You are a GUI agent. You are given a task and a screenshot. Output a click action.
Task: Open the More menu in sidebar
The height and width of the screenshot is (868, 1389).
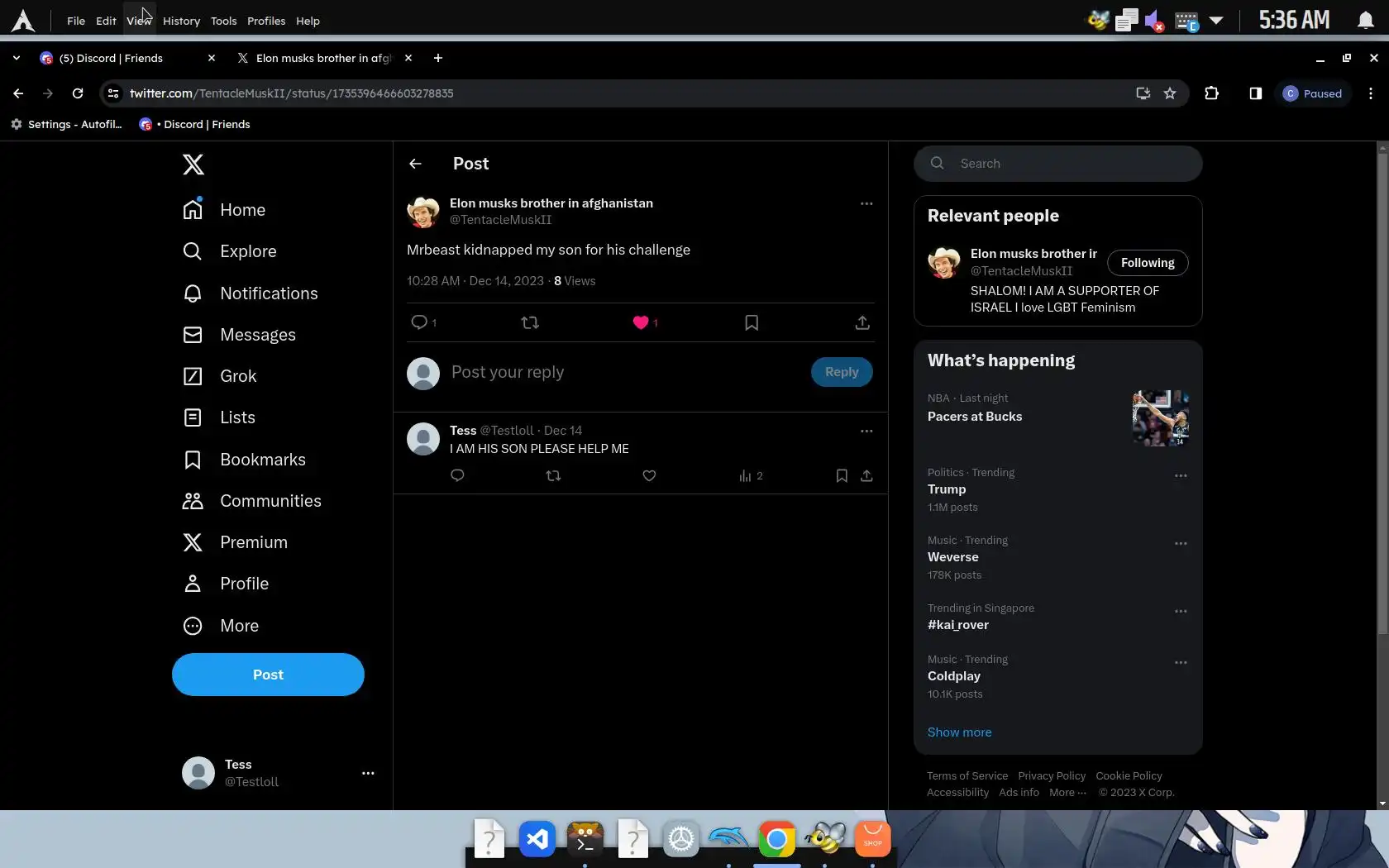[220, 626]
